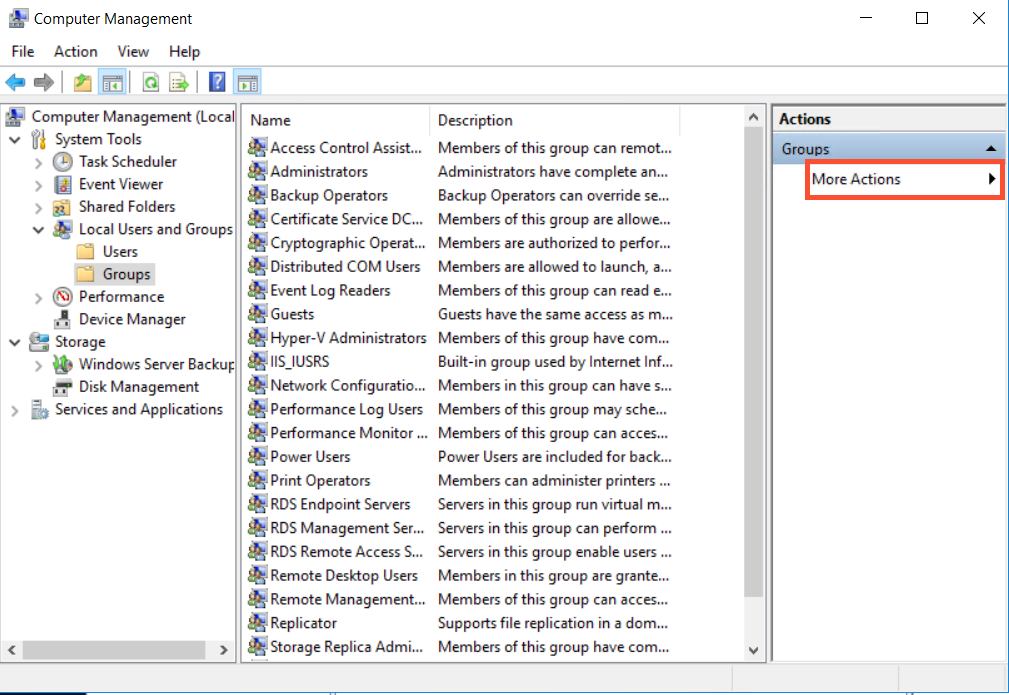The height and width of the screenshot is (695, 1009).
Task: Expand the Windows Server Backup node
Action: tap(39, 366)
